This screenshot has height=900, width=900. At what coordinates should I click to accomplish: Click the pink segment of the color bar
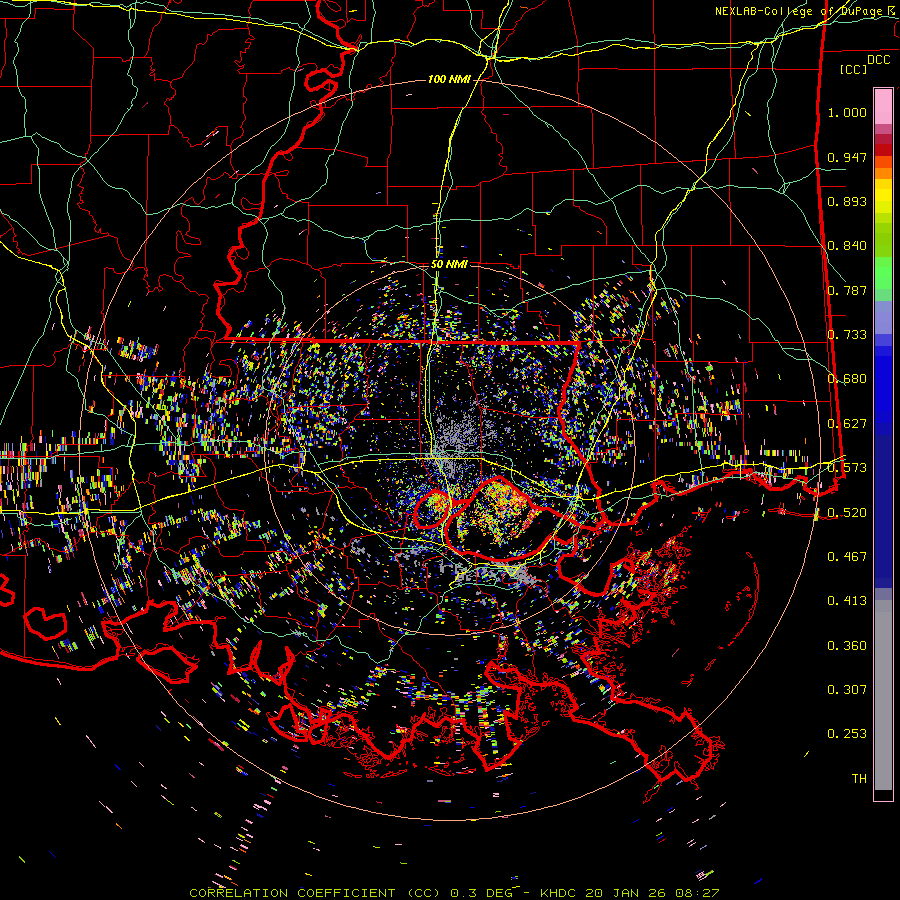point(883,106)
